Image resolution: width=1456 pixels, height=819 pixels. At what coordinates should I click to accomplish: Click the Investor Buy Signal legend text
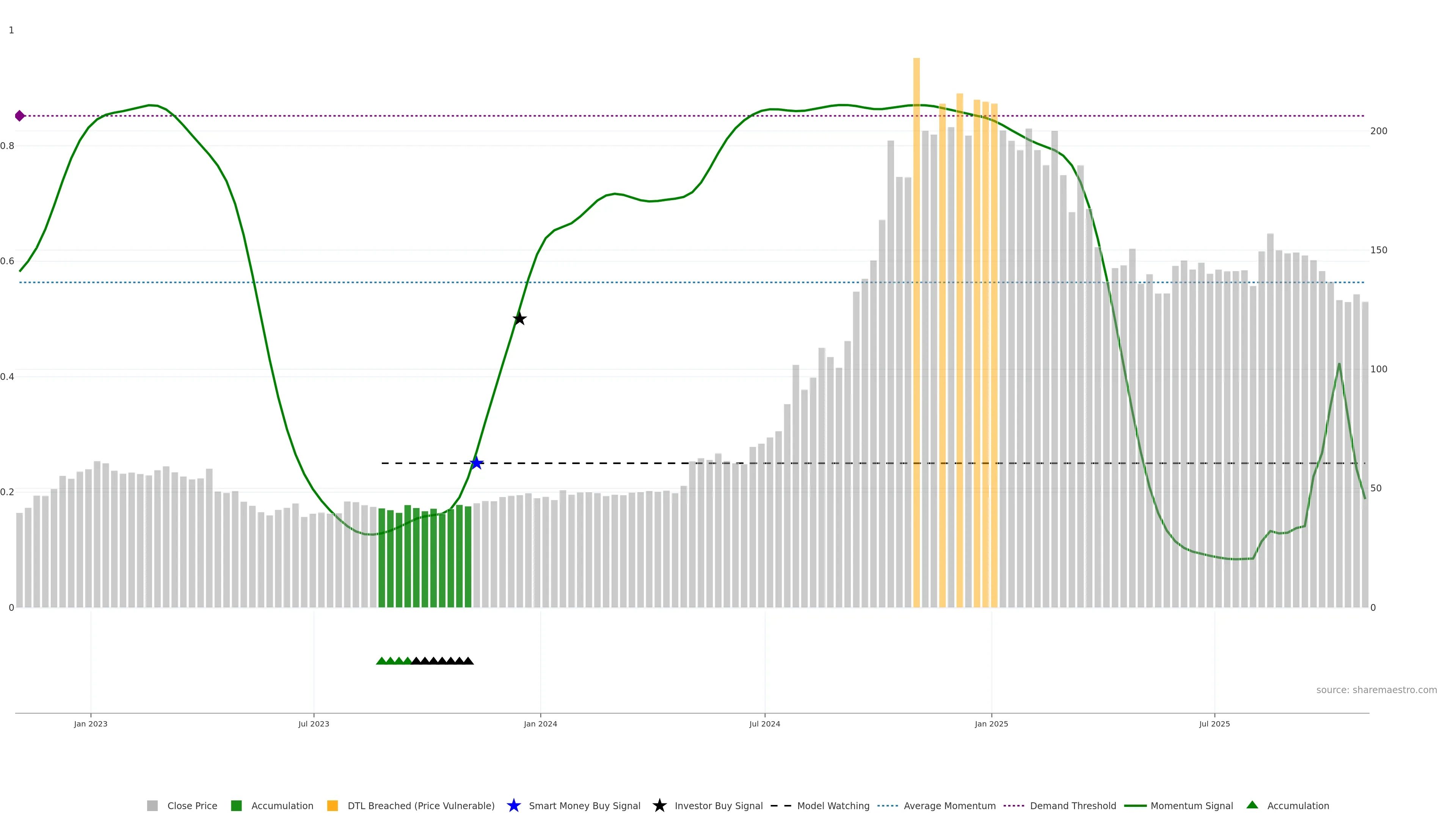coord(719,805)
